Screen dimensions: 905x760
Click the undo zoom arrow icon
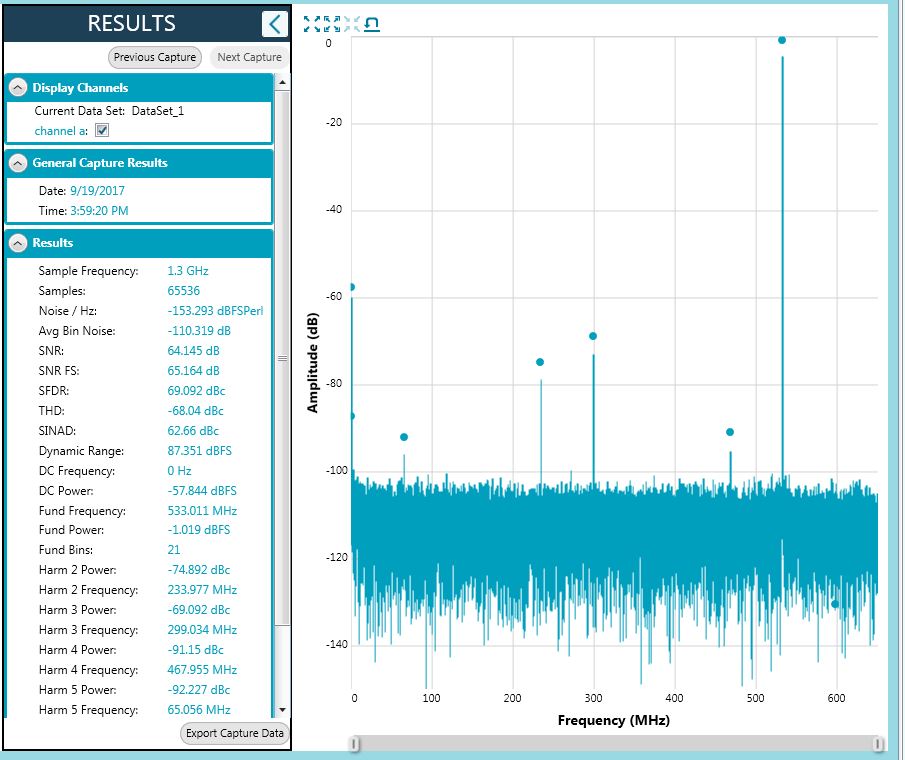[x=372, y=24]
